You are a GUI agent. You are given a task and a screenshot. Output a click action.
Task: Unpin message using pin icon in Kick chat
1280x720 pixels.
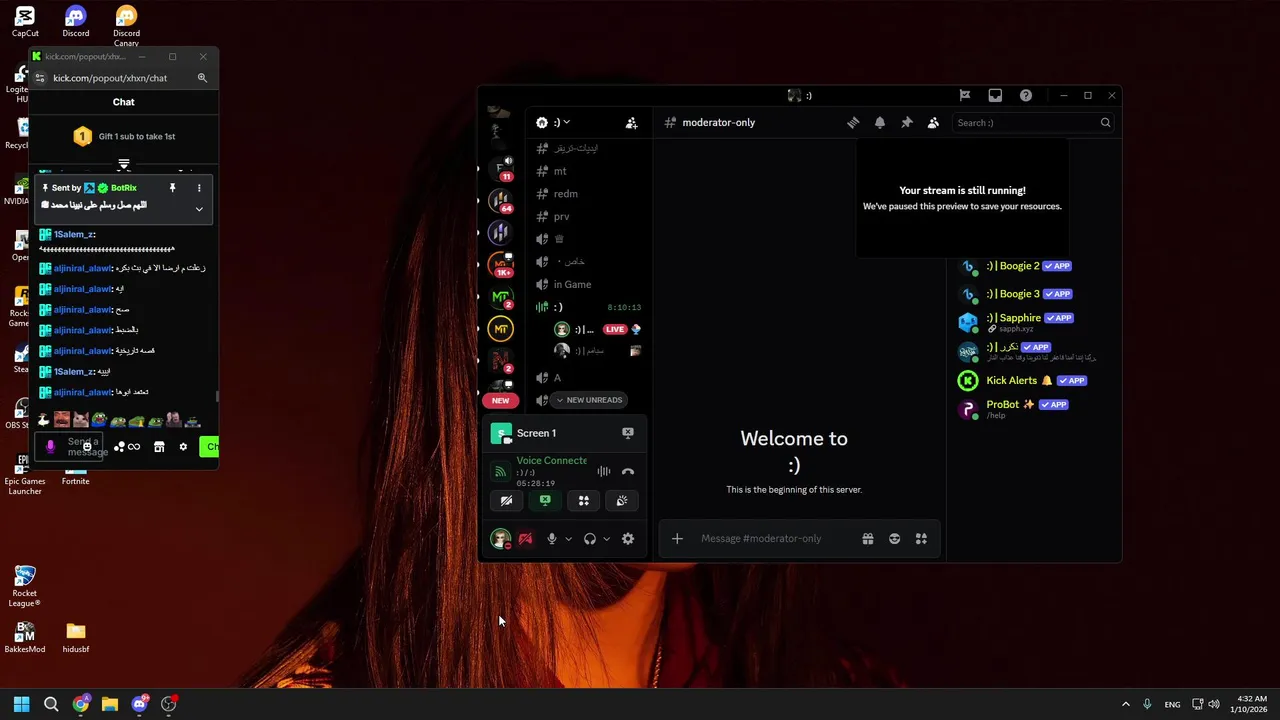[x=172, y=188]
